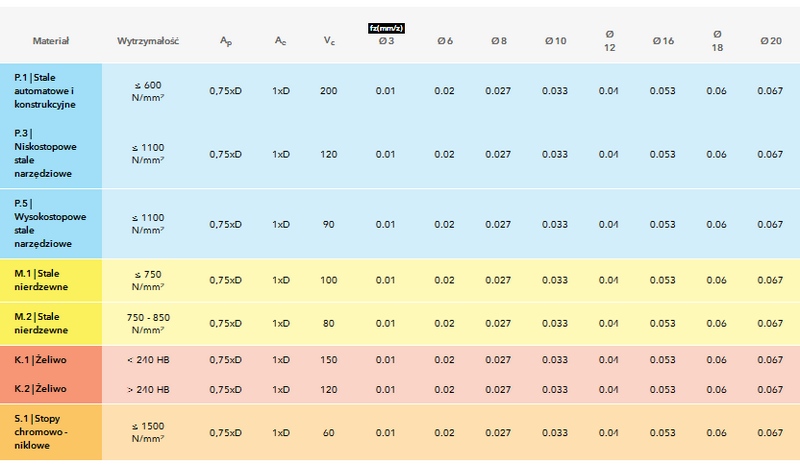Click the 750 - 850 N/mm² strength cell
800x464 pixels.
click(x=148, y=323)
